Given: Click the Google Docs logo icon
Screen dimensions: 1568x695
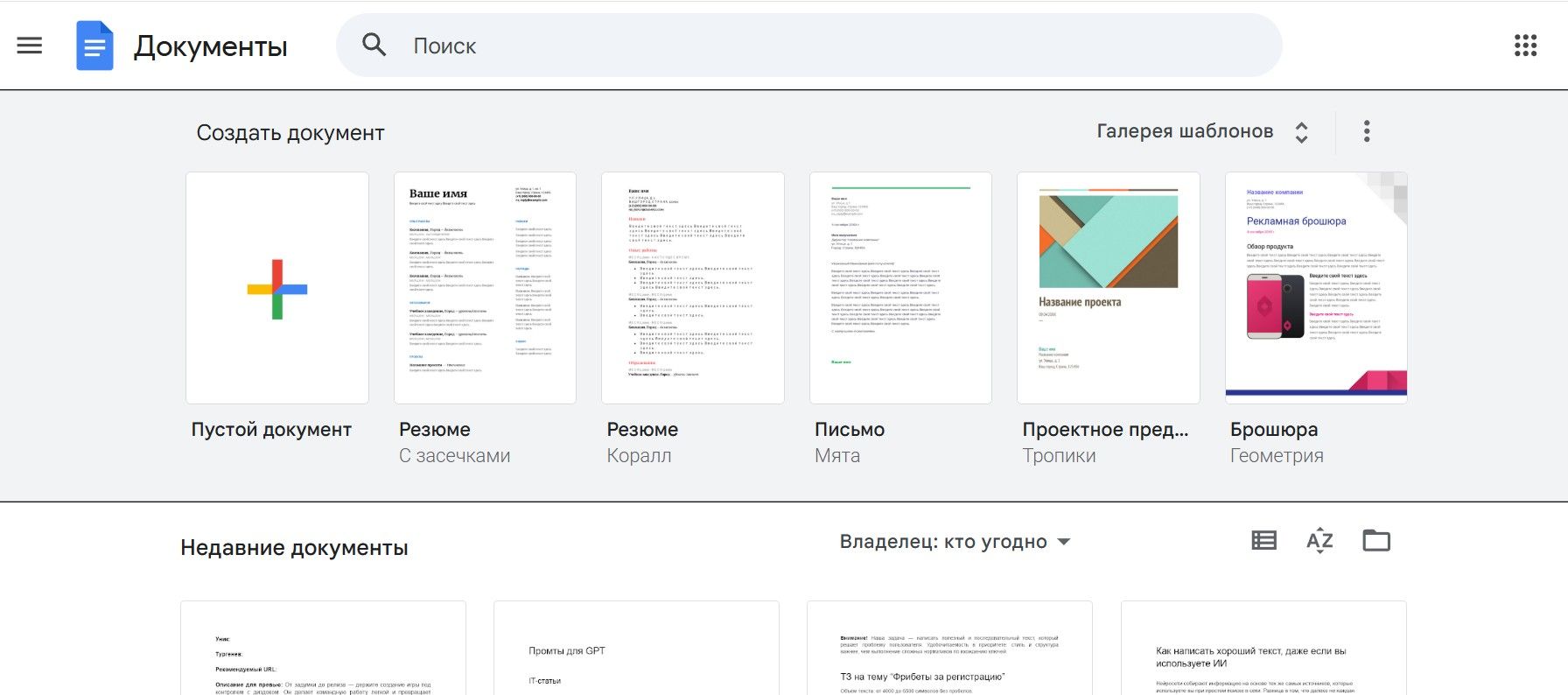Looking at the screenshot, I should tap(94, 46).
